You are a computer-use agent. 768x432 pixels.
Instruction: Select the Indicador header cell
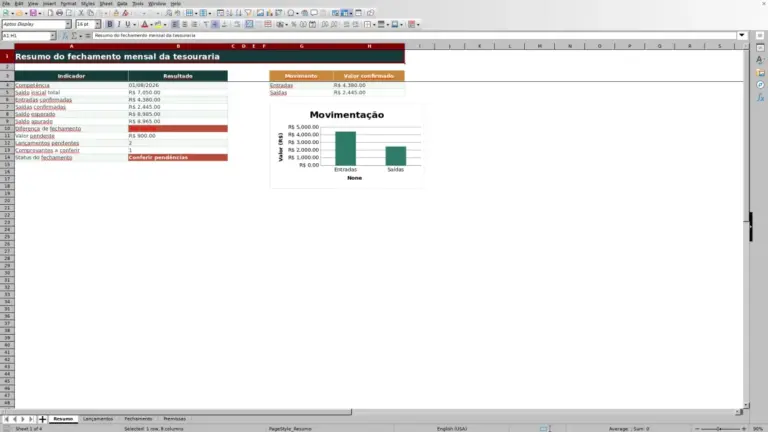[72, 76]
